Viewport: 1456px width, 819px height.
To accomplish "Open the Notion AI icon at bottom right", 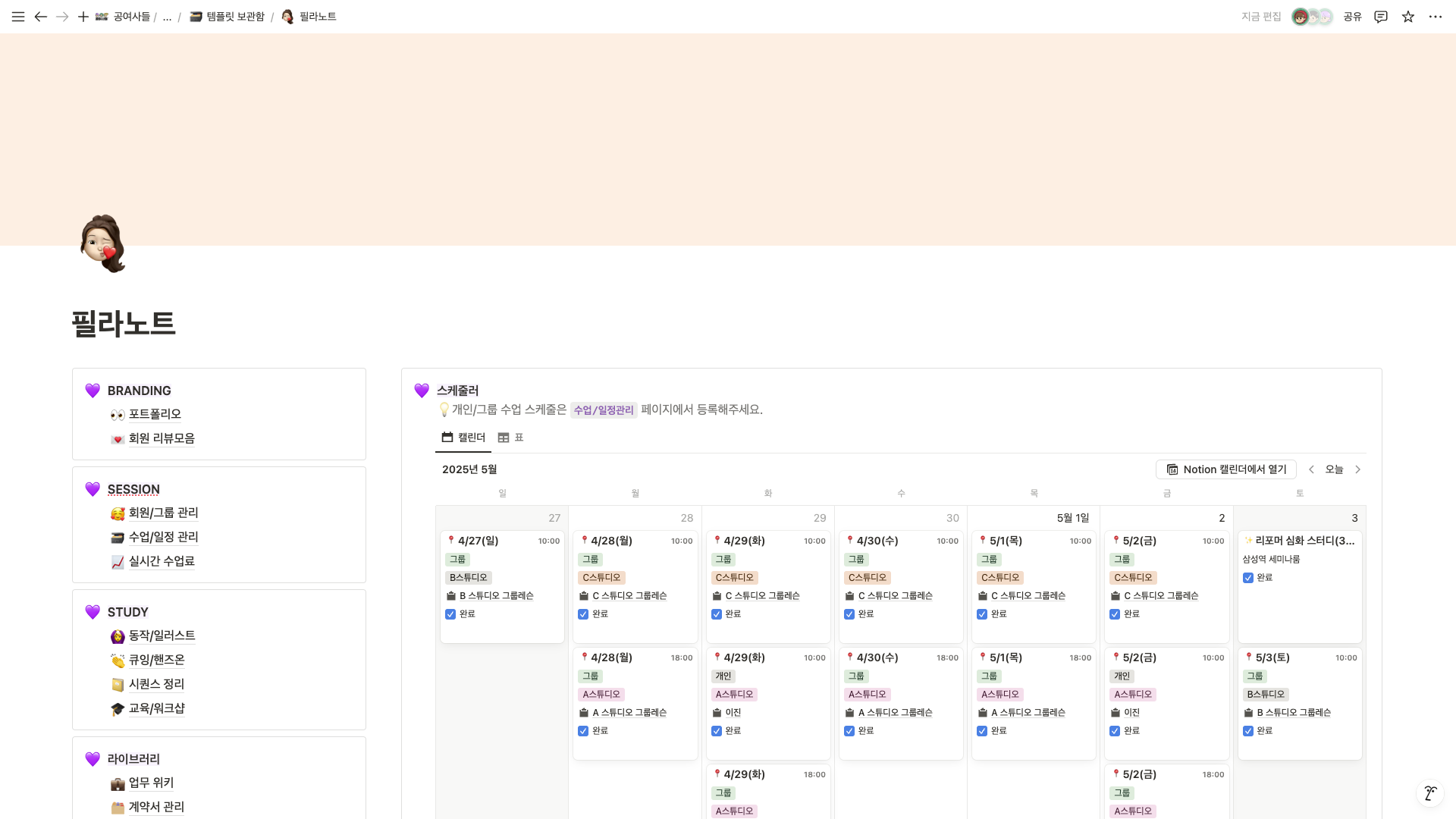I will [1430, 793].
